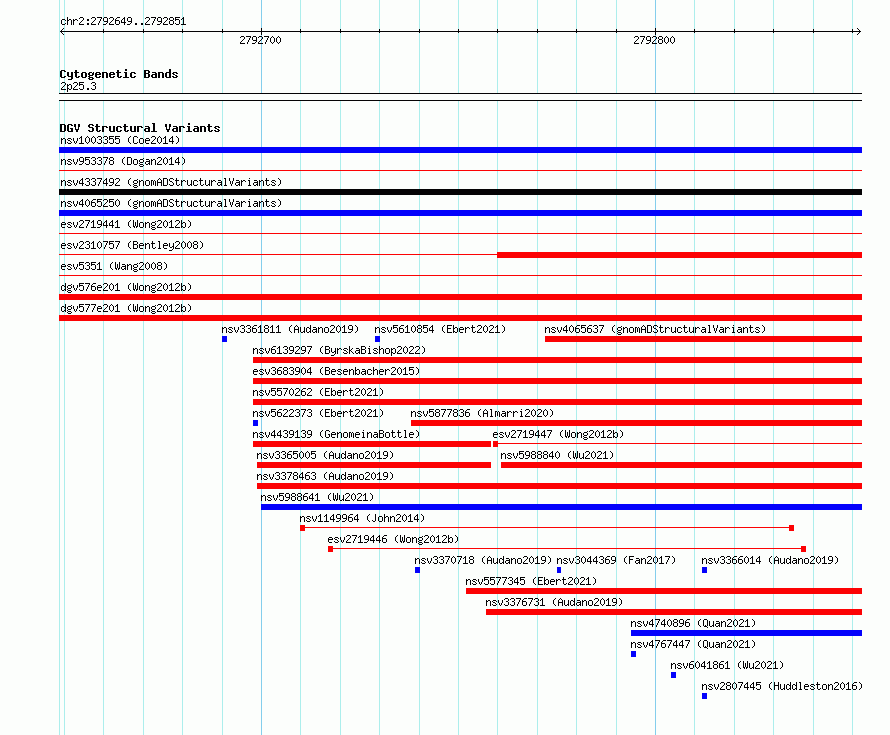Click nsv3376731 (Audano2019) label

[x=554, y=602]
